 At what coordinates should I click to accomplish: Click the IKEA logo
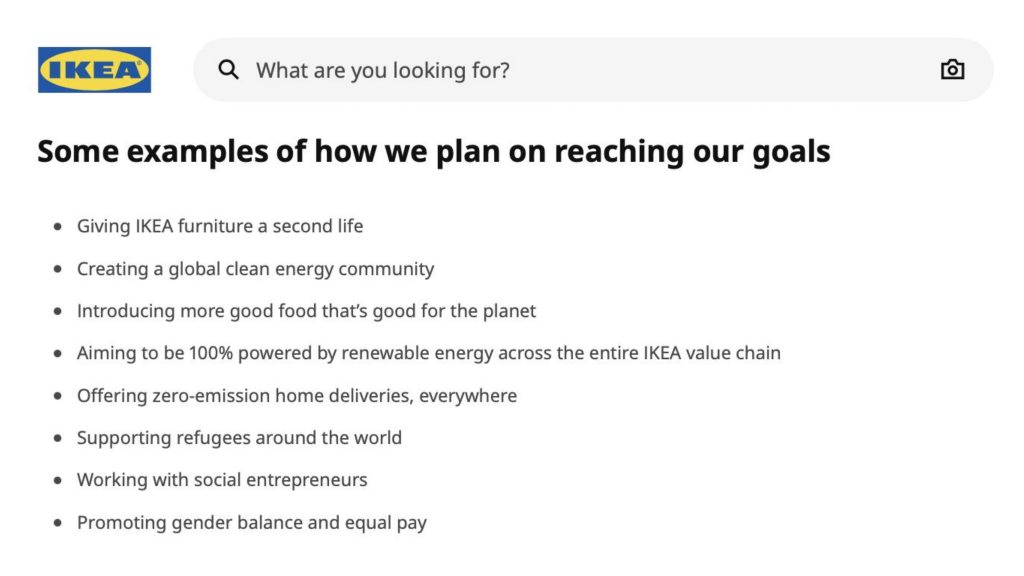coord(94,70)
